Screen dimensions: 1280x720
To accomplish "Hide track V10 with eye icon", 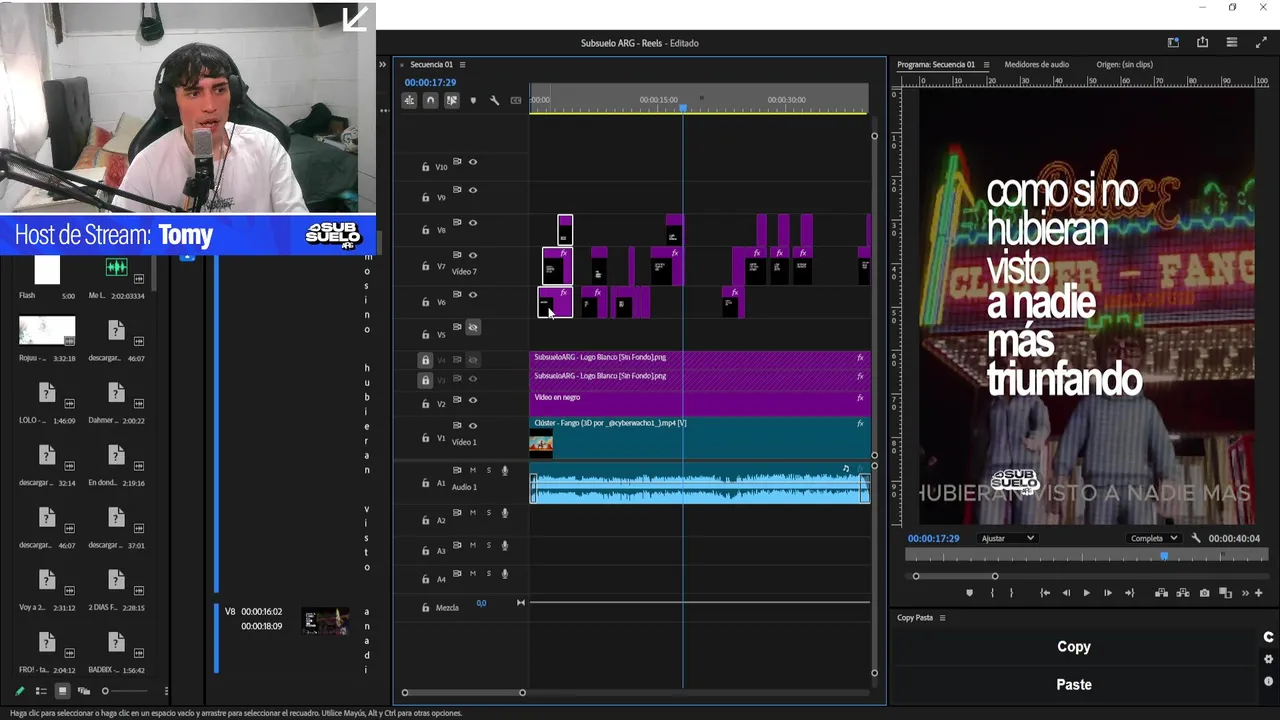I will click(x=473, y=162).
